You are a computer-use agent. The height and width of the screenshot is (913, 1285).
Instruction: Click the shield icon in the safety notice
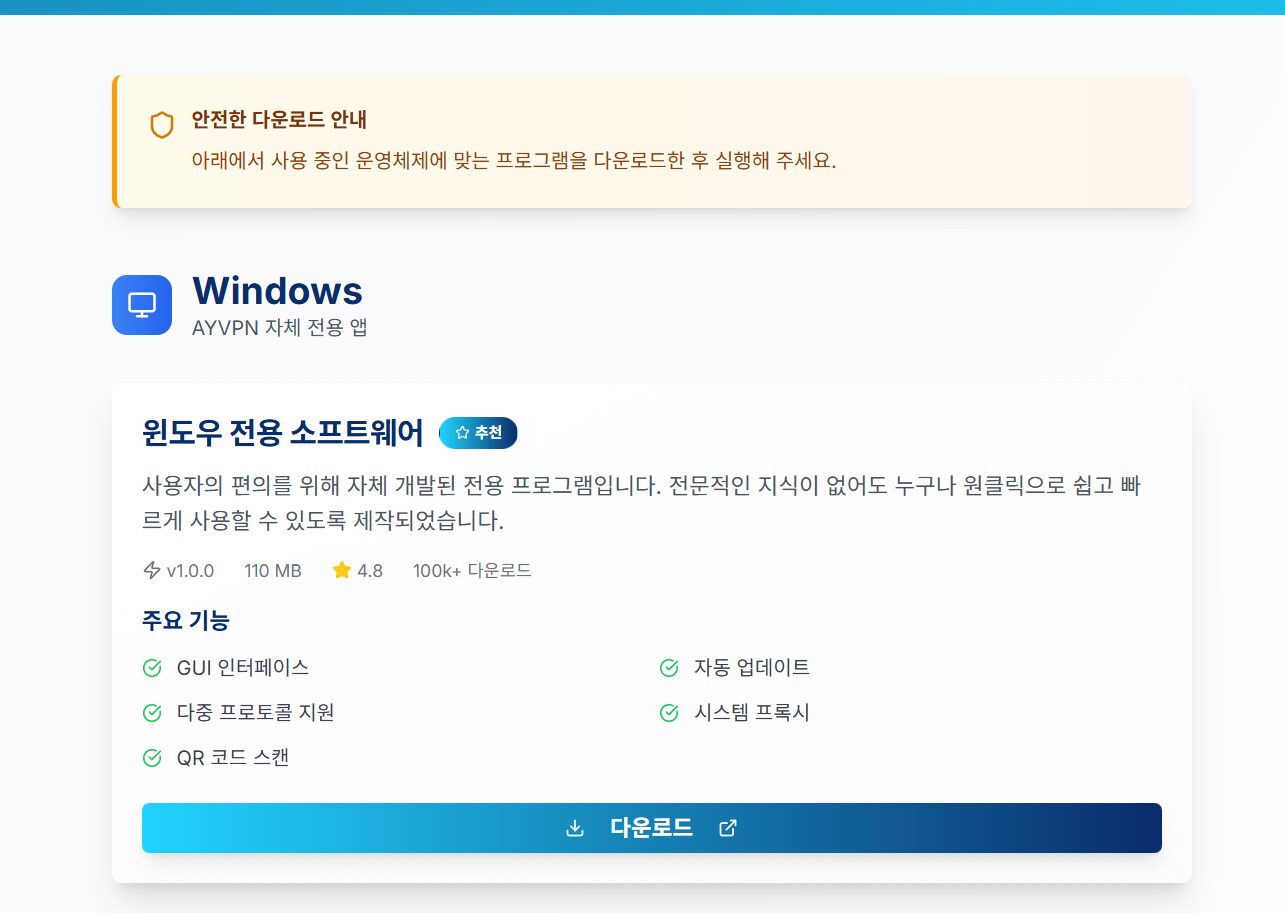162,125
